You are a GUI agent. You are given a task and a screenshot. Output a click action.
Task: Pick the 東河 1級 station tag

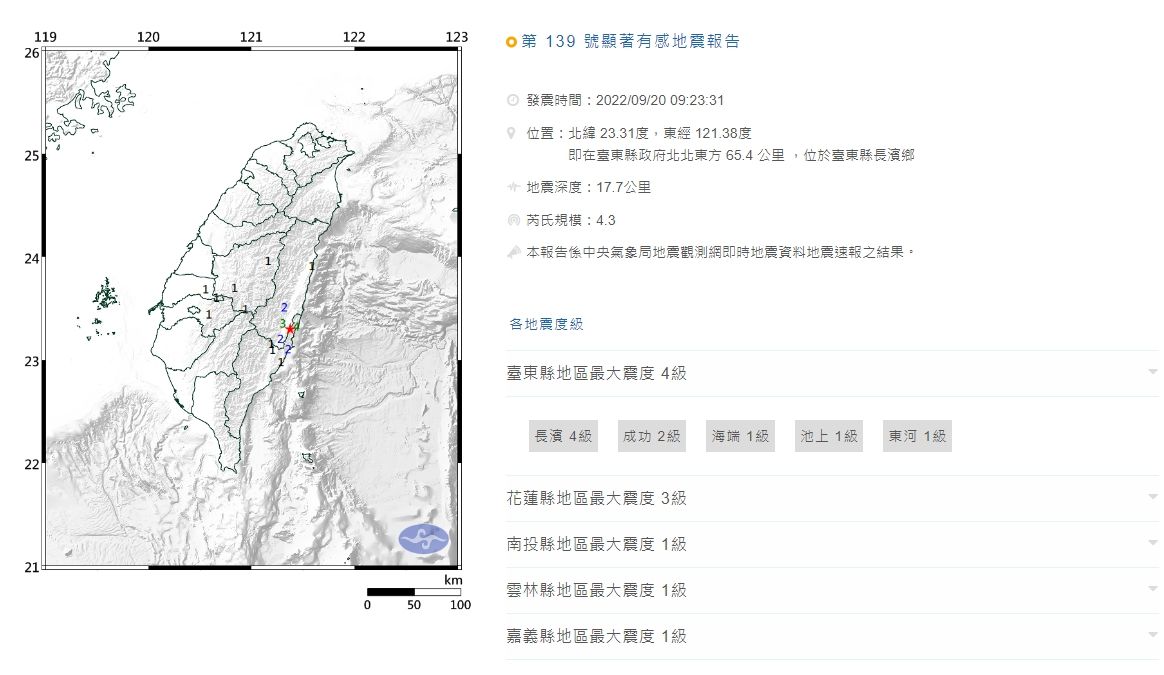(x=917, y=436)
